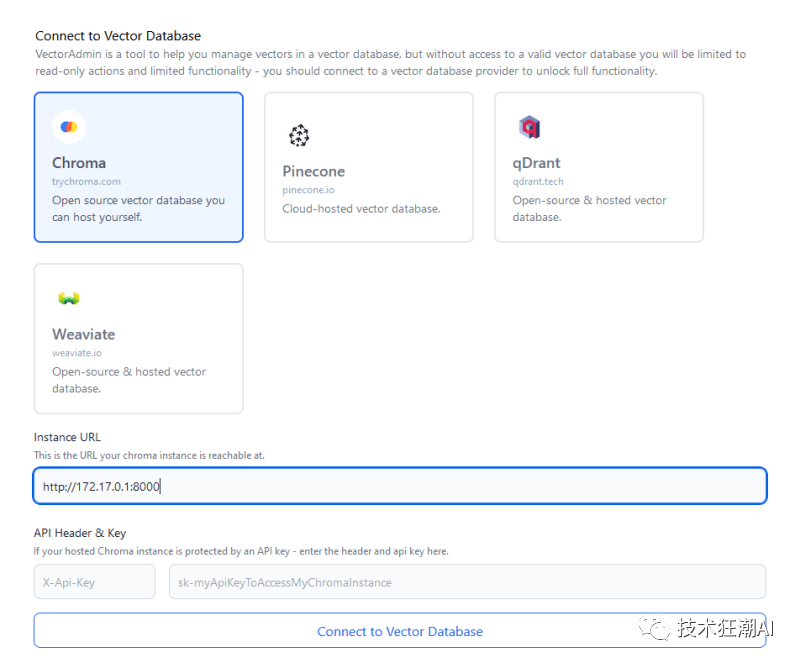The width and height of the screenshot is (800, 663).
Task: Click the qdrant.tech link text
Action: coord(538,182)
